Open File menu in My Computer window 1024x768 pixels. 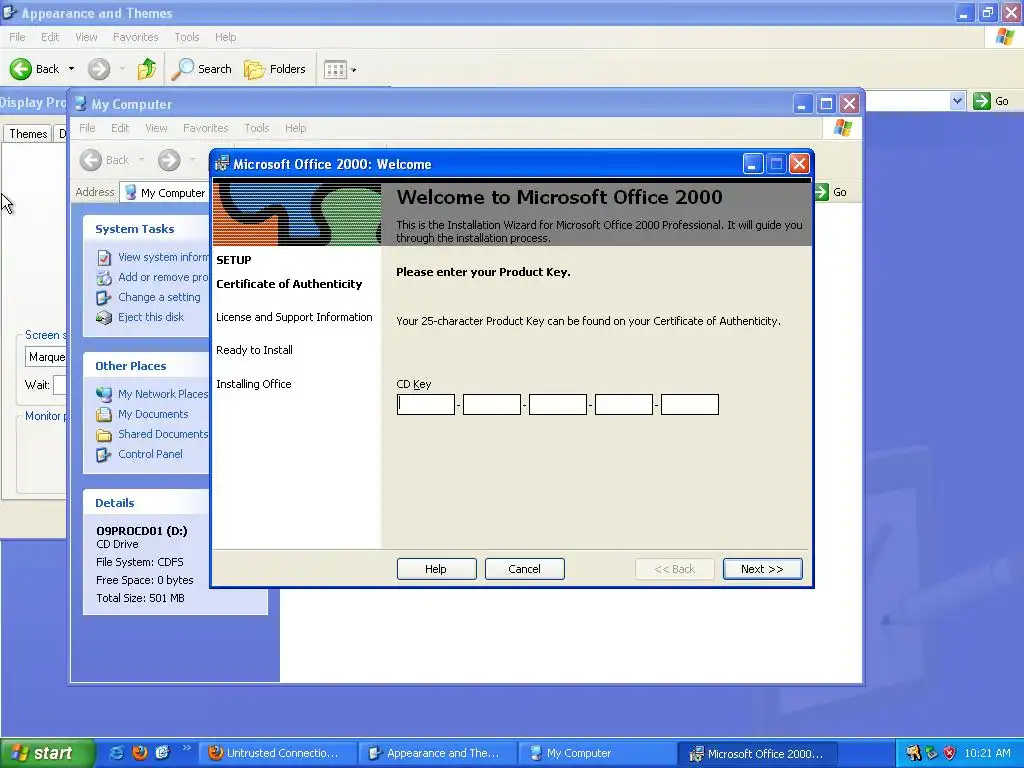coord(88,128)
